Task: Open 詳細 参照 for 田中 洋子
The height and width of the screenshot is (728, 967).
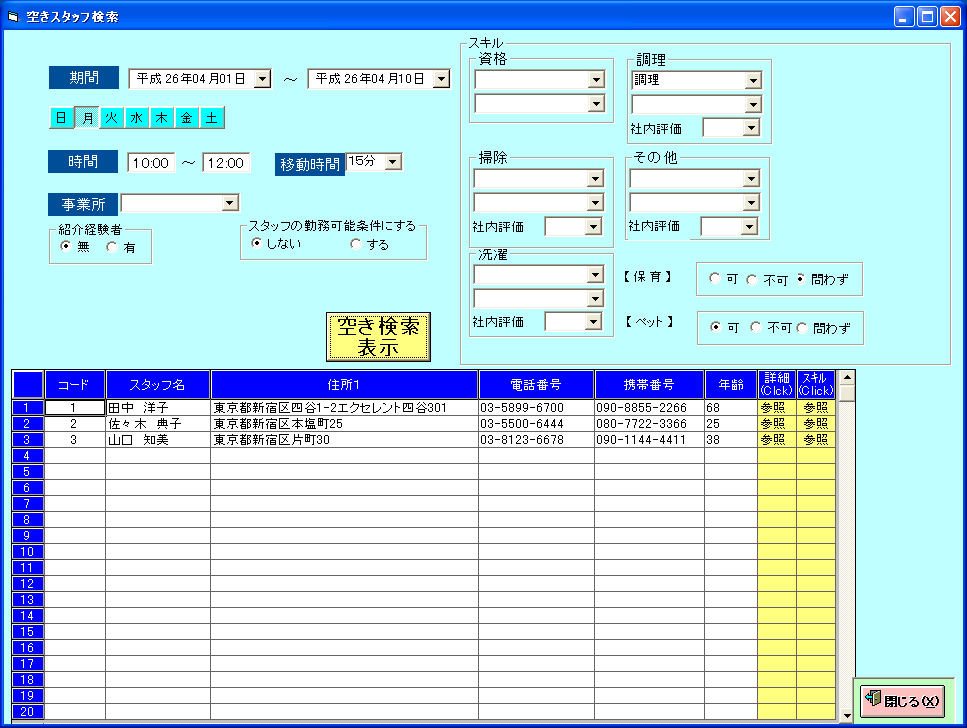Action: pyautogui.click(x=776, y=408)
